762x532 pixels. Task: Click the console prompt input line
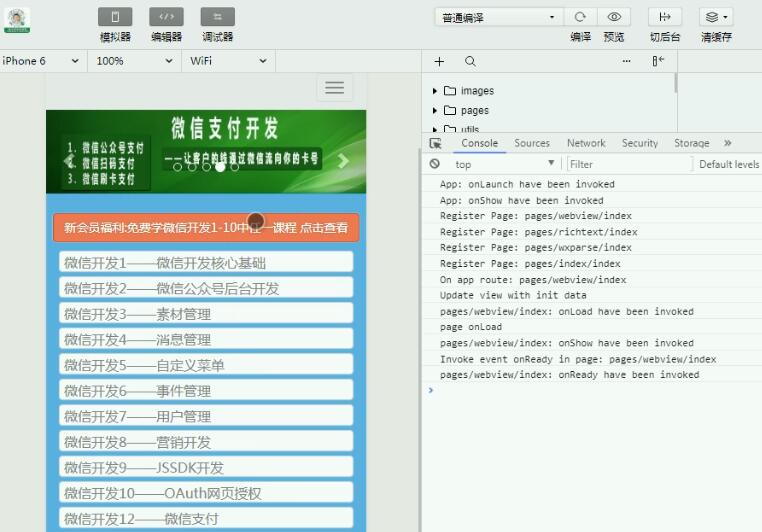593,390
